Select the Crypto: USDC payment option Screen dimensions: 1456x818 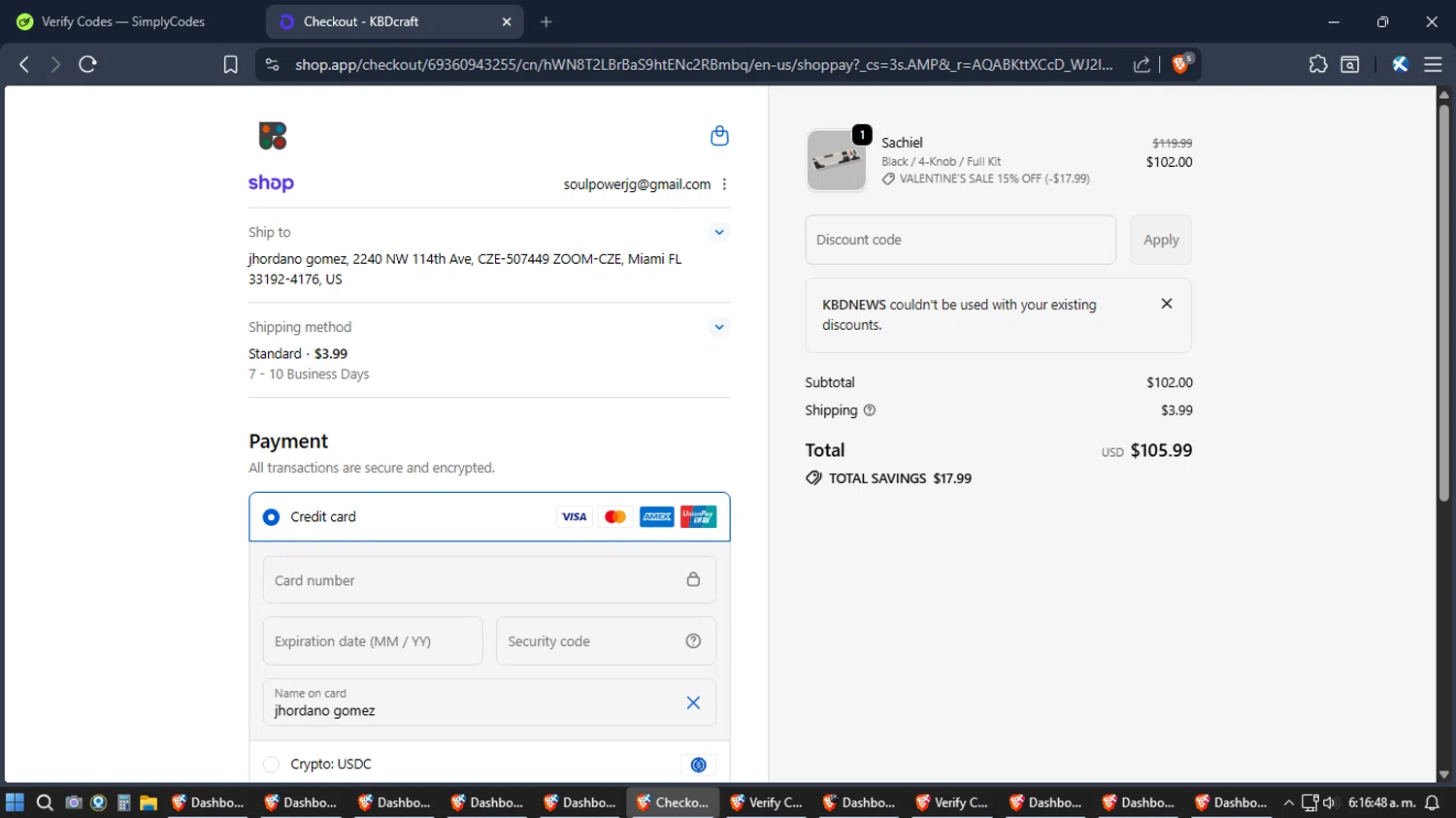click(272, 765)
